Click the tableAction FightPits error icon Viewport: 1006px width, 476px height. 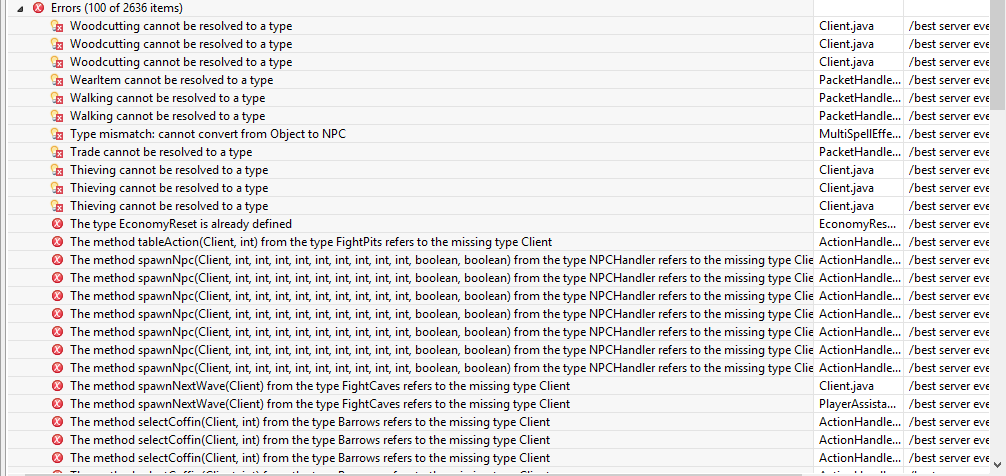click(x=57, y=242)
